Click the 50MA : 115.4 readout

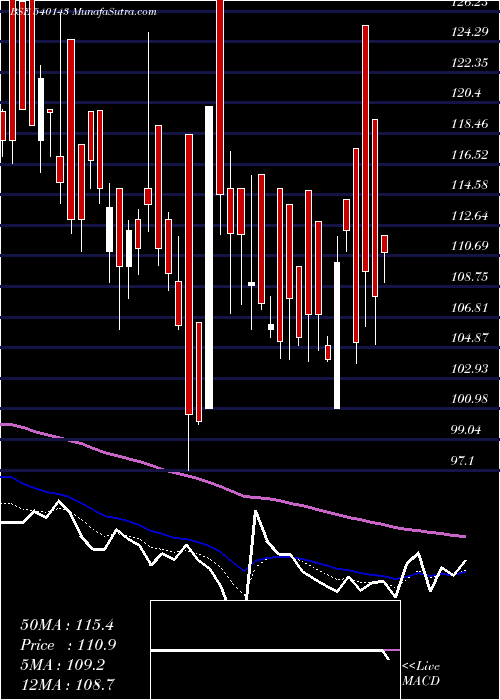tap(67, 625)
